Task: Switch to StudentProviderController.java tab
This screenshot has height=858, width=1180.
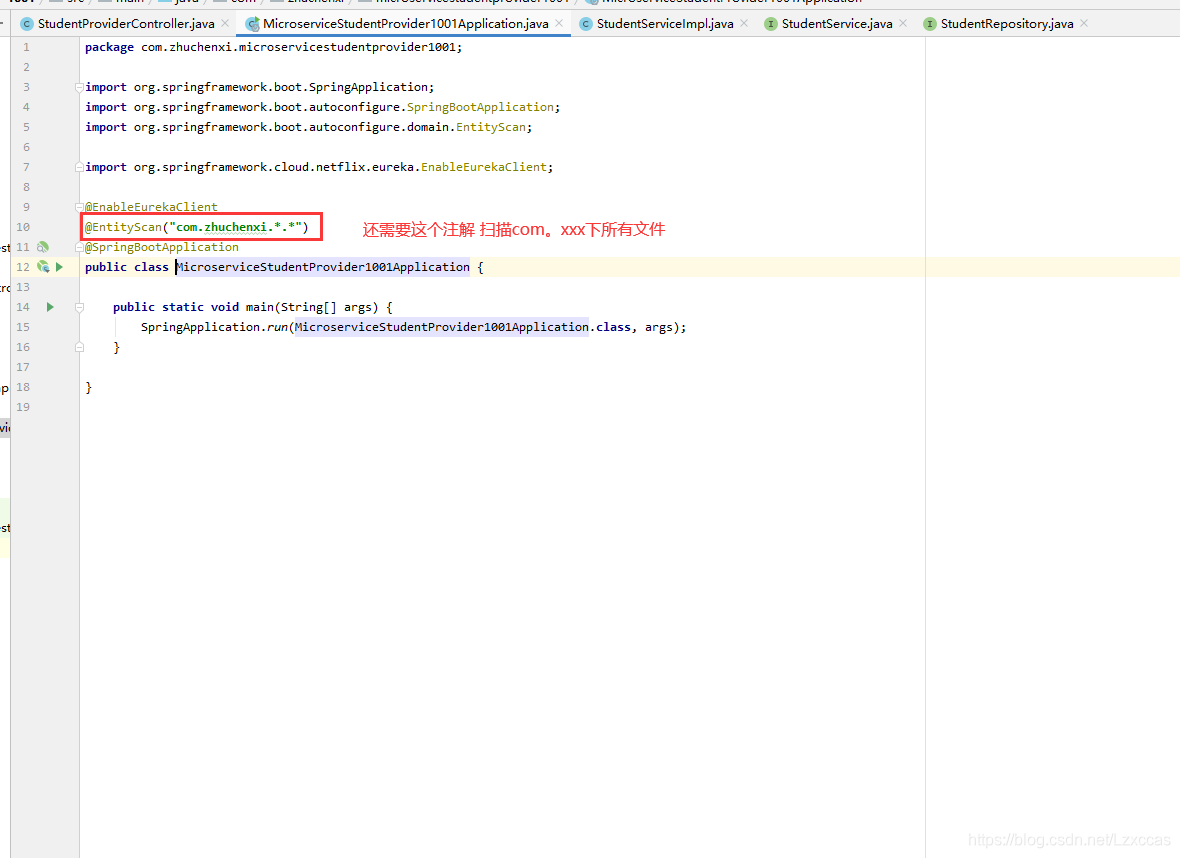Action: [x=126, y=24]
